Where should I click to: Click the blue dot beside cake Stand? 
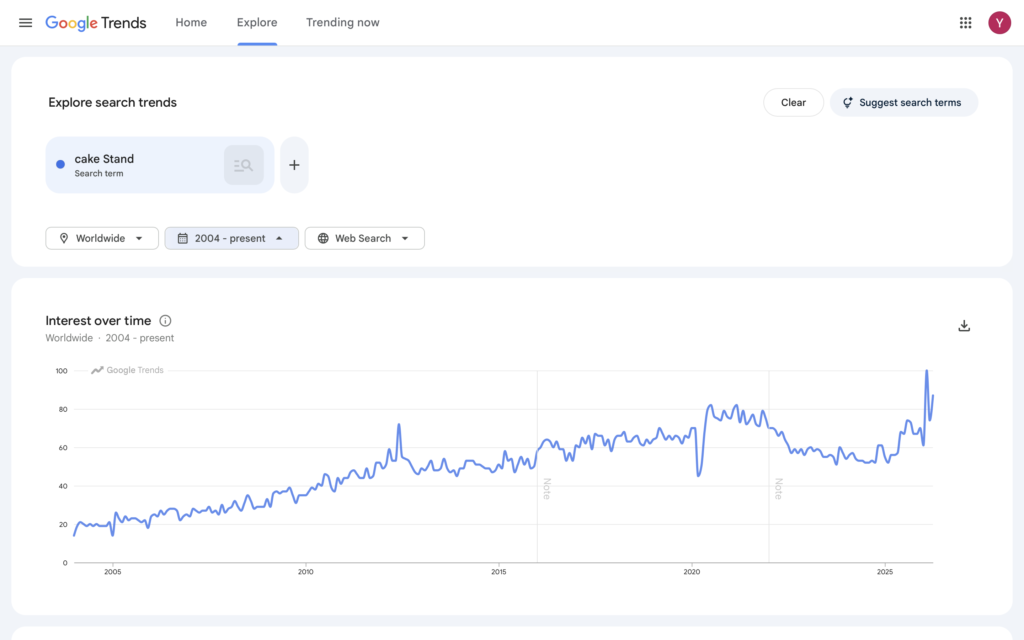tap(61, 165)
